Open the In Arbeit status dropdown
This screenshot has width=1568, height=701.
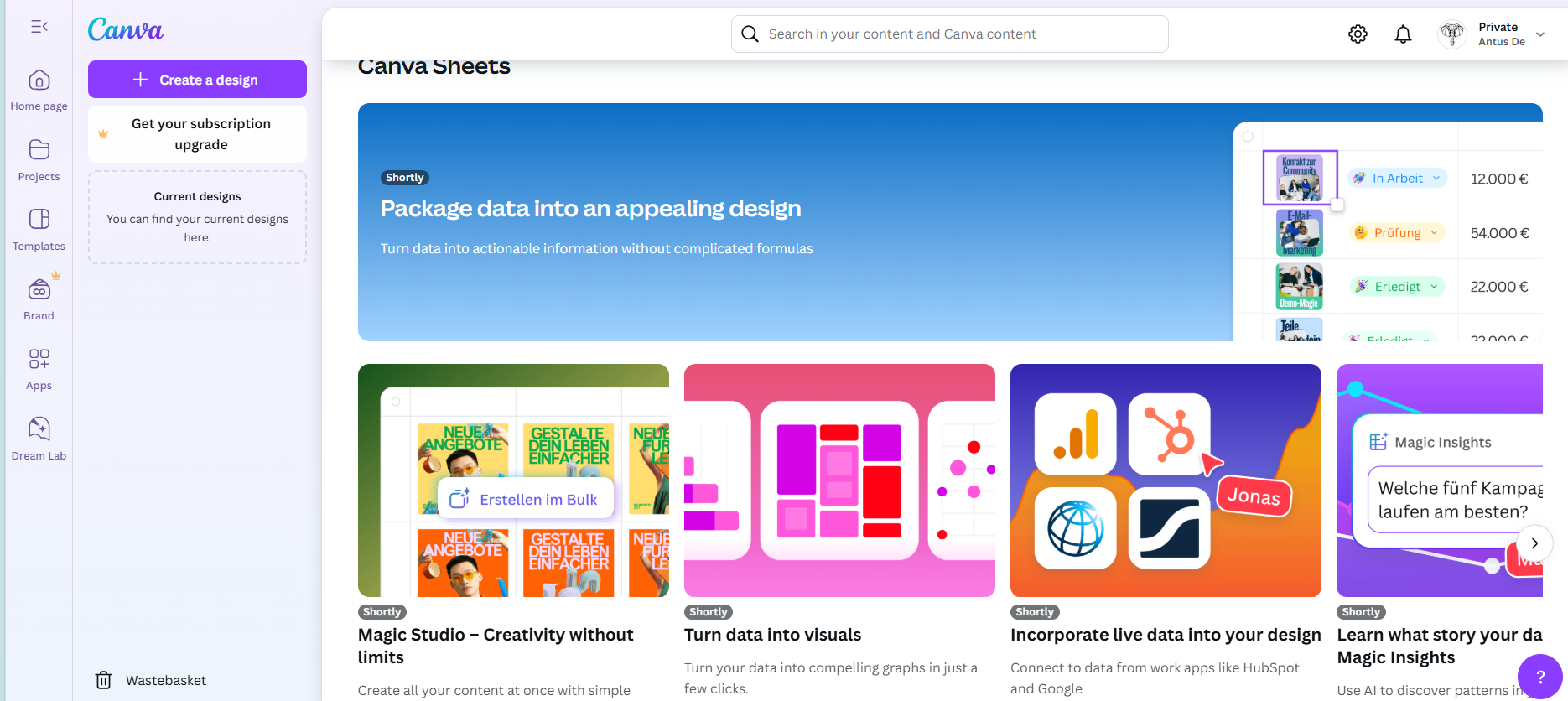[1398, 178]
